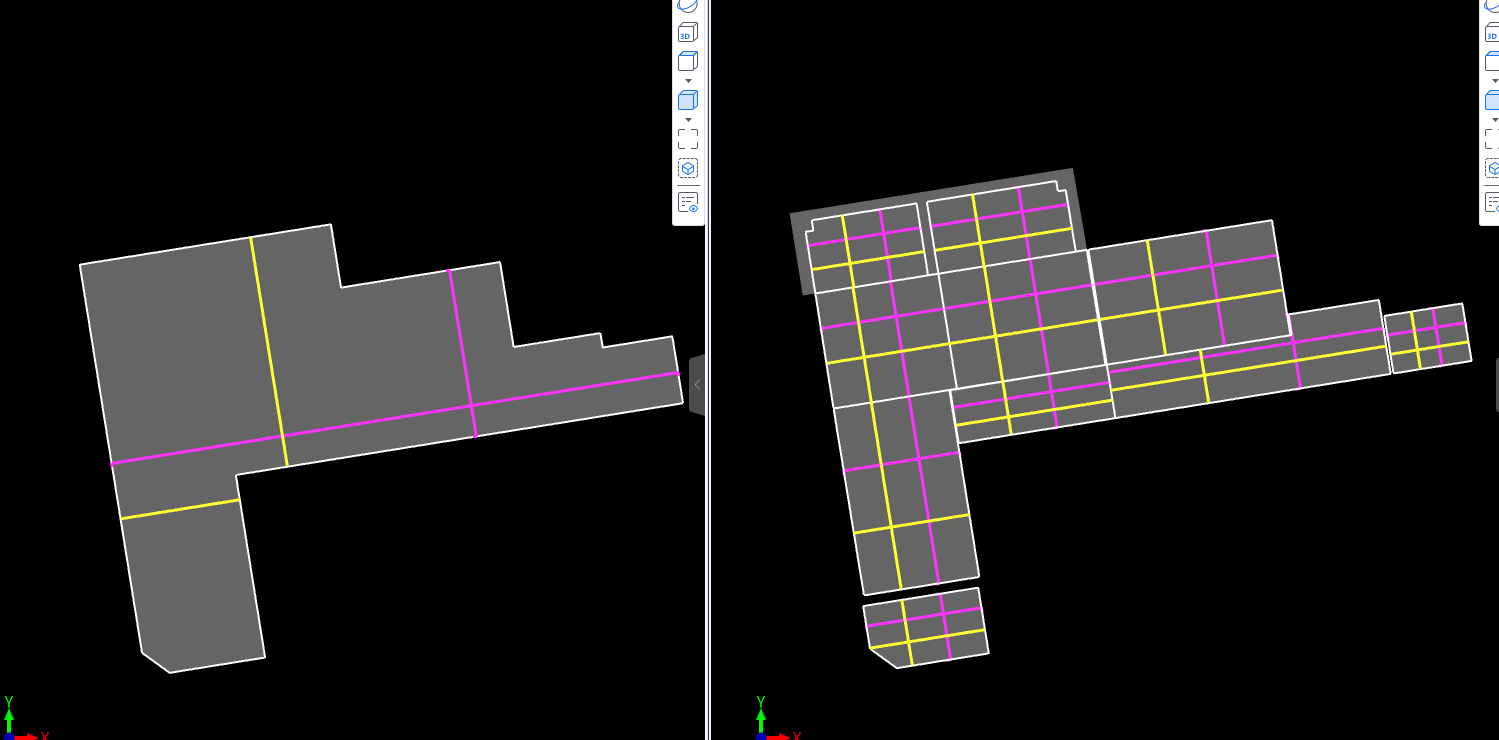This screenshot has height=740, width=1499.
Task: Click the top-face view cube icon in left pane
Action: 687,61
